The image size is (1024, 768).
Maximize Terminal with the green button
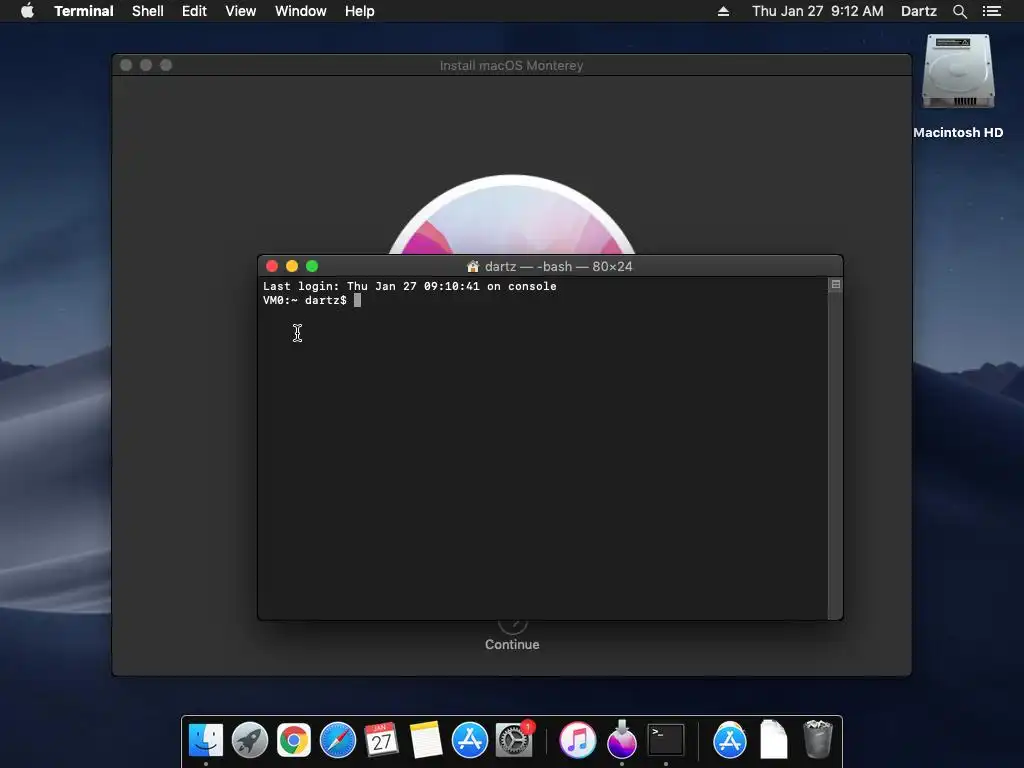pyautogui.click(x=312, y=266)
